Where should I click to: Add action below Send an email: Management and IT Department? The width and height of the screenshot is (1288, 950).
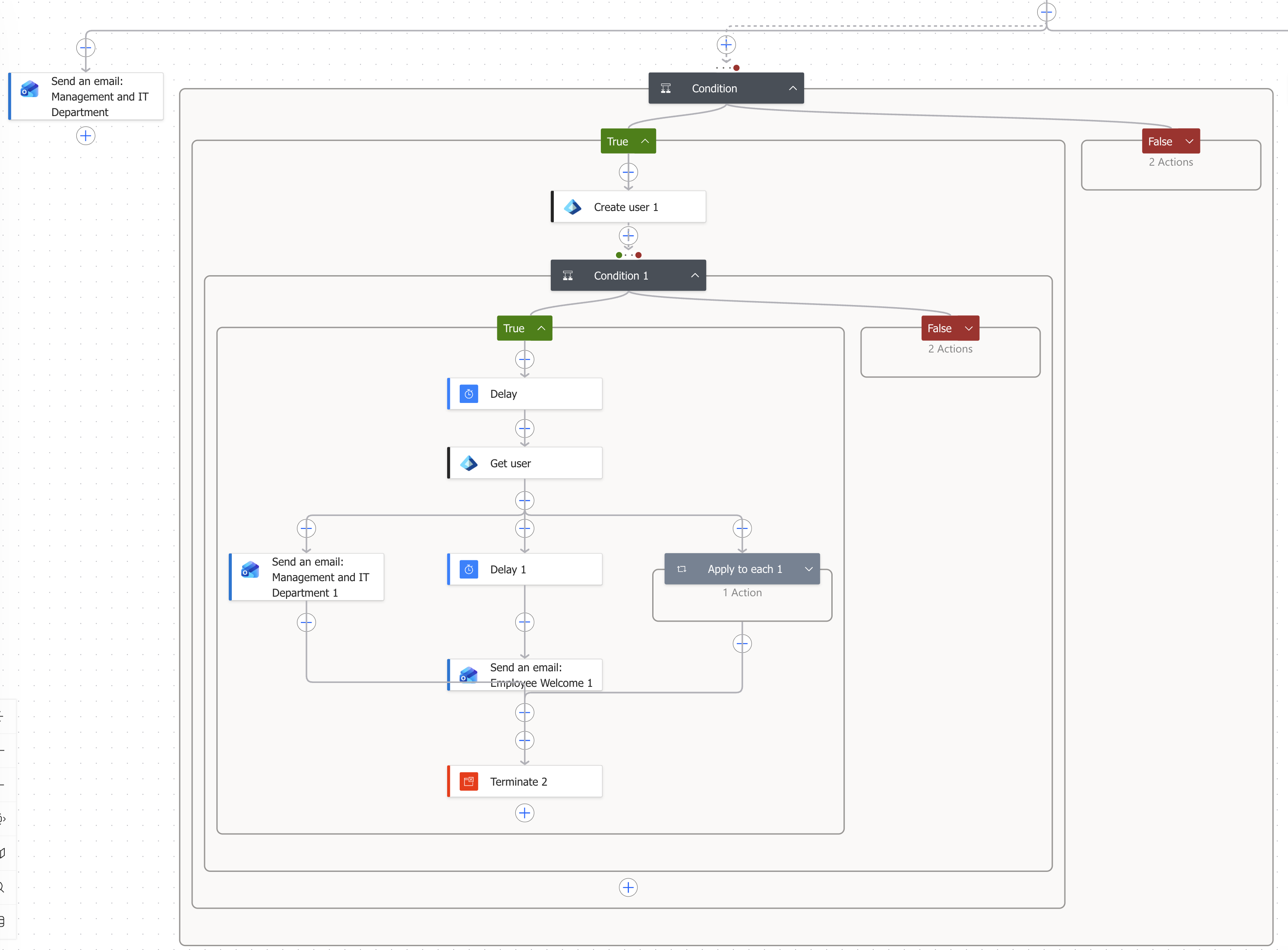pyautogui.click(x=86, y=136)
